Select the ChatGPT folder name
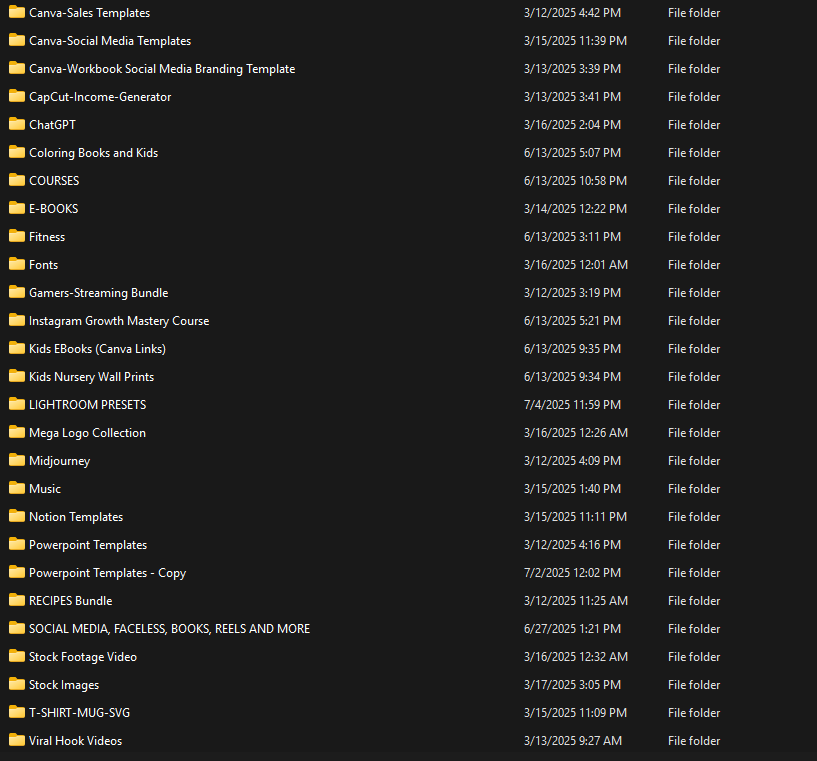 [x=53, y=125]
